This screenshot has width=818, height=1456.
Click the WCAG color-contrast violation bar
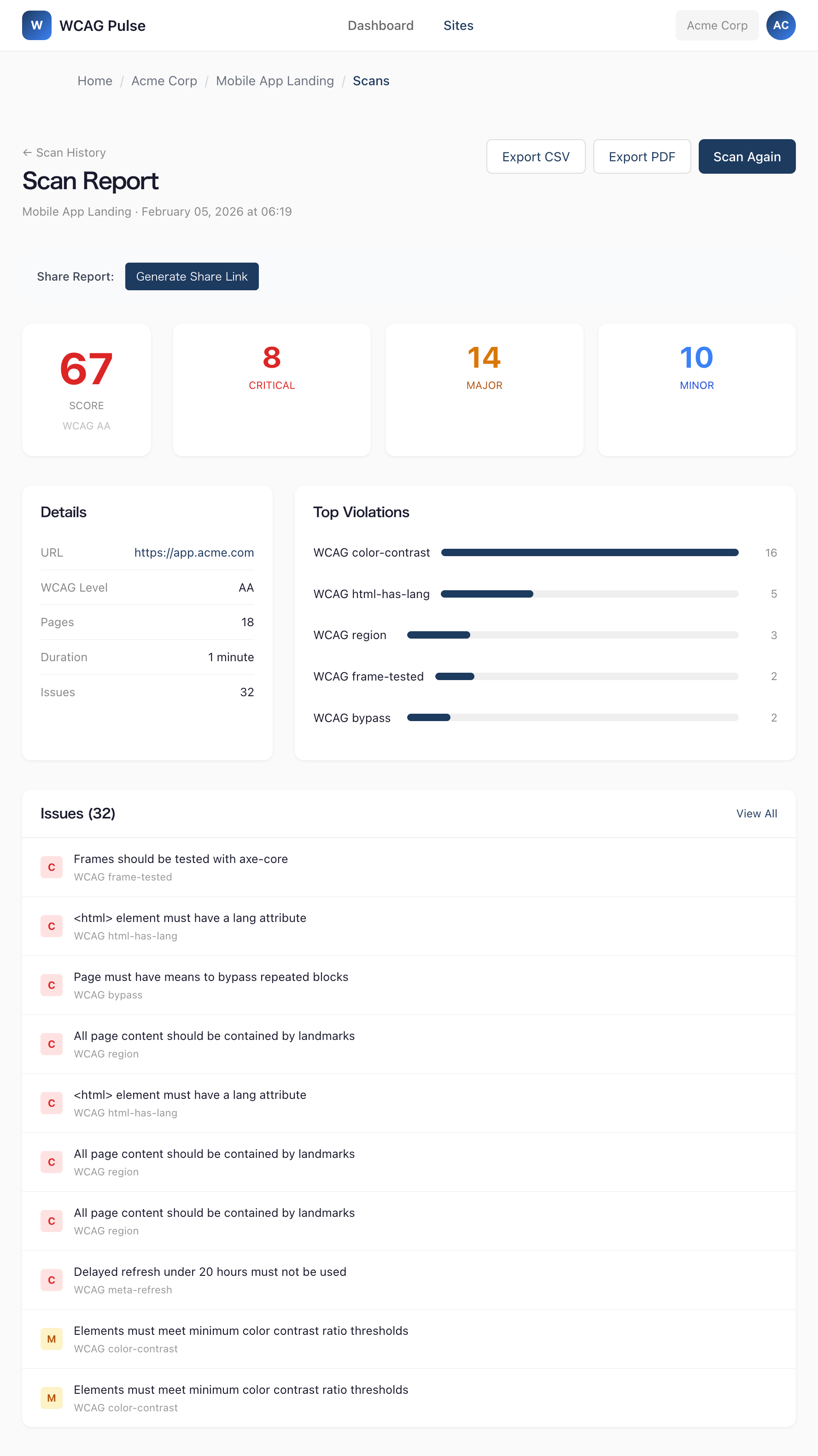(x=589, y=552)
